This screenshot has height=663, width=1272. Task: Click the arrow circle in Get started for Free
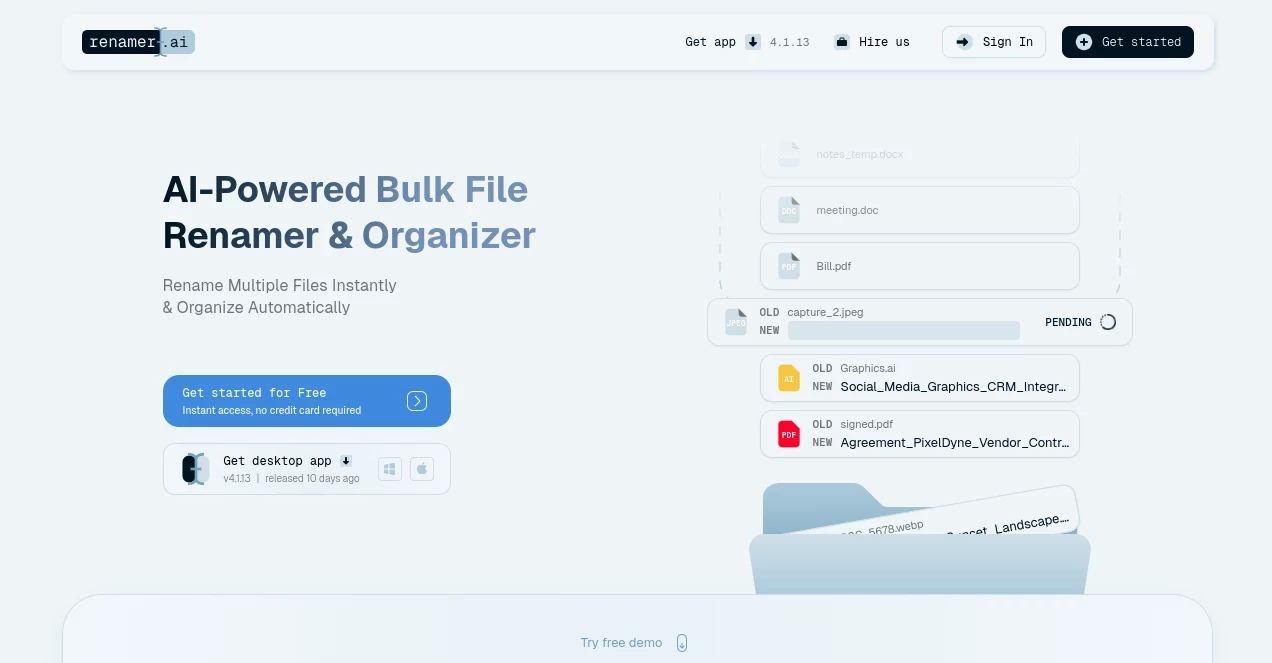[x=417, y=401]
